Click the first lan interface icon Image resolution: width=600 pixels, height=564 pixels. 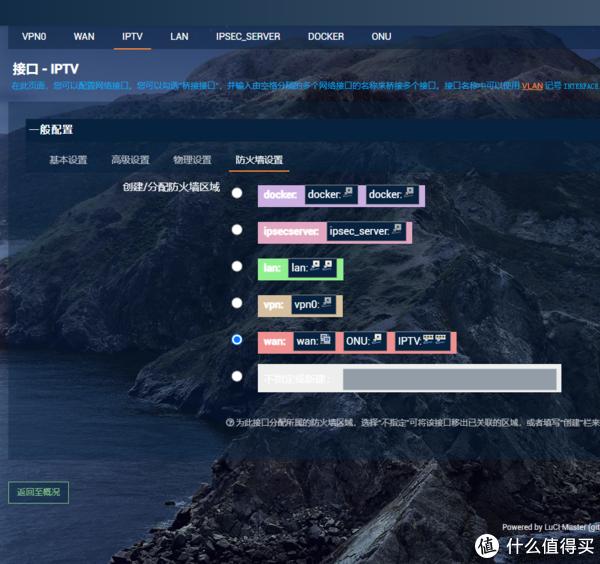315,266
